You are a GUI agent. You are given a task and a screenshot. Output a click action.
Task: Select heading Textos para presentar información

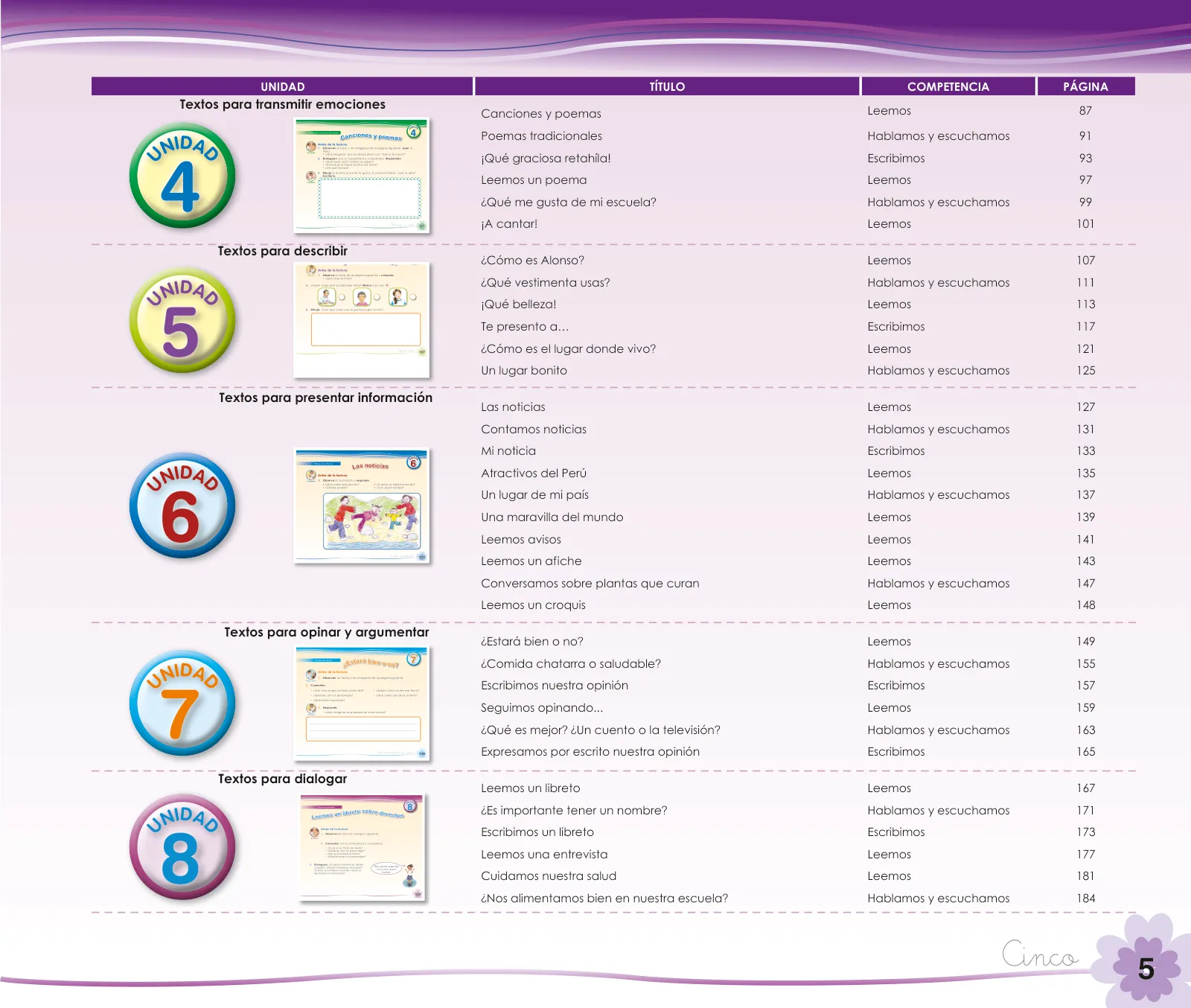pos(325,398)
